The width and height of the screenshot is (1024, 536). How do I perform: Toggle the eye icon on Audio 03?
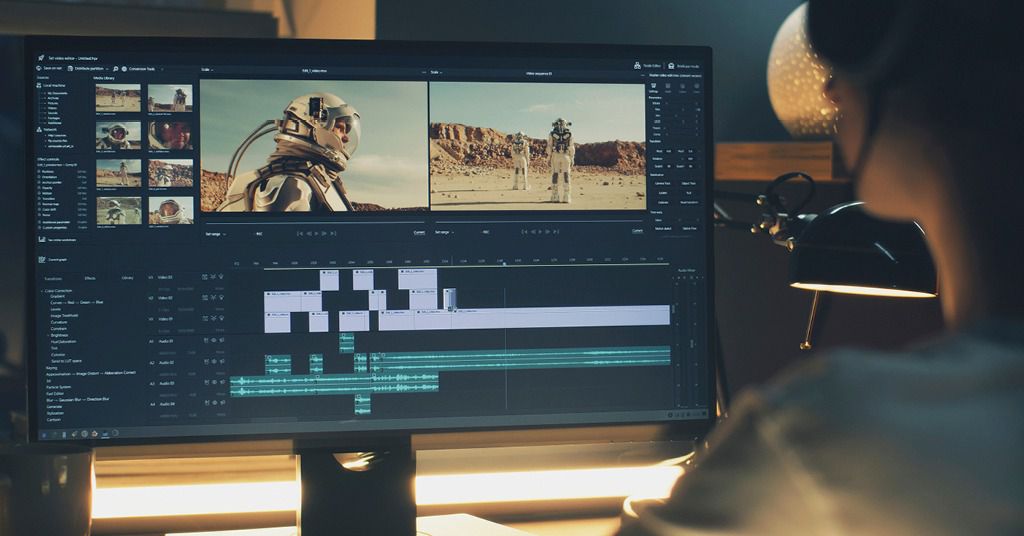tap(215, 382)
